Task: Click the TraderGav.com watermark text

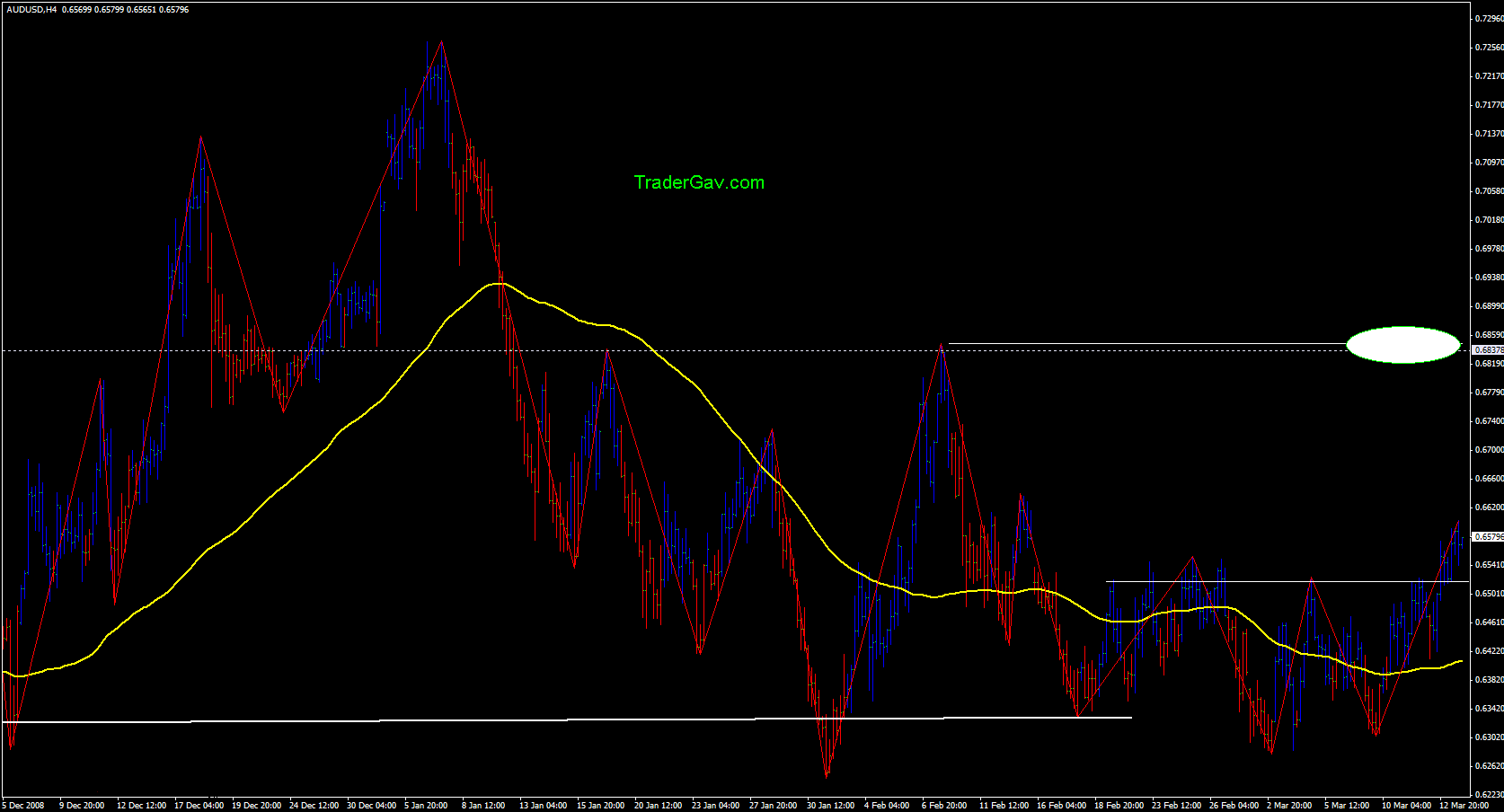Action: [x=698, y=182]
